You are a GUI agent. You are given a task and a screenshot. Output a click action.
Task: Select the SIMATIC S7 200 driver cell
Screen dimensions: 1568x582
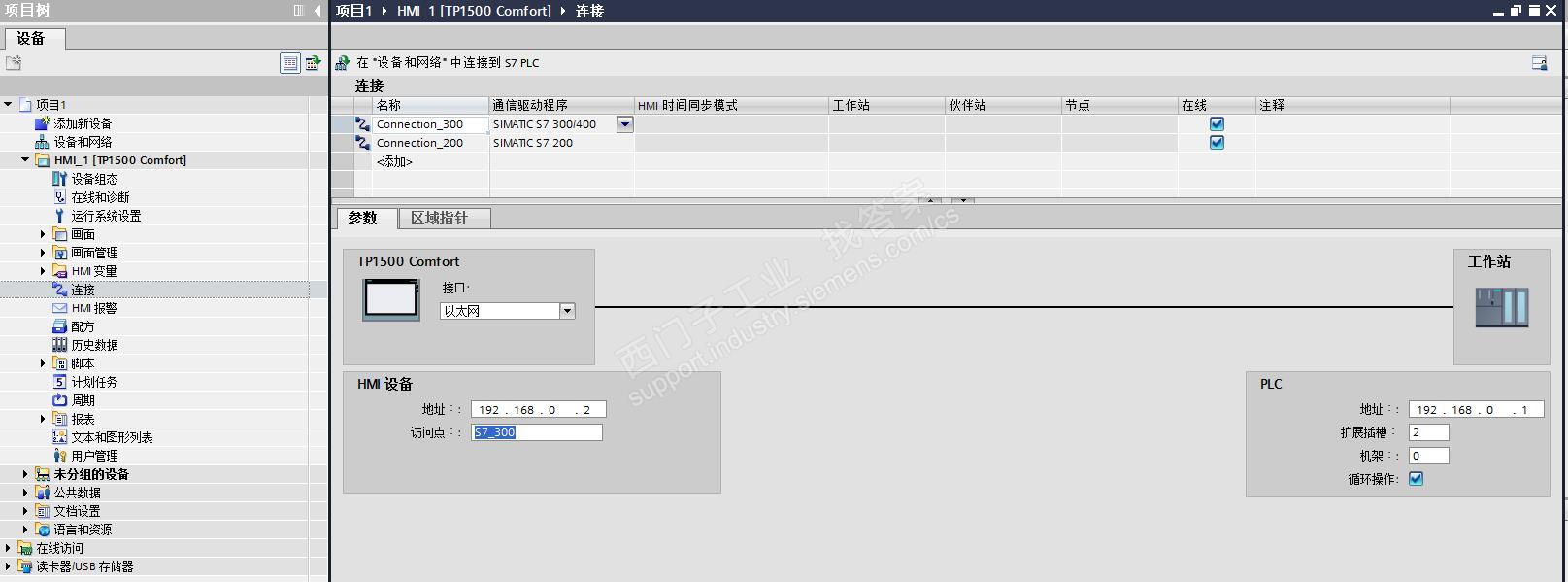562,143
